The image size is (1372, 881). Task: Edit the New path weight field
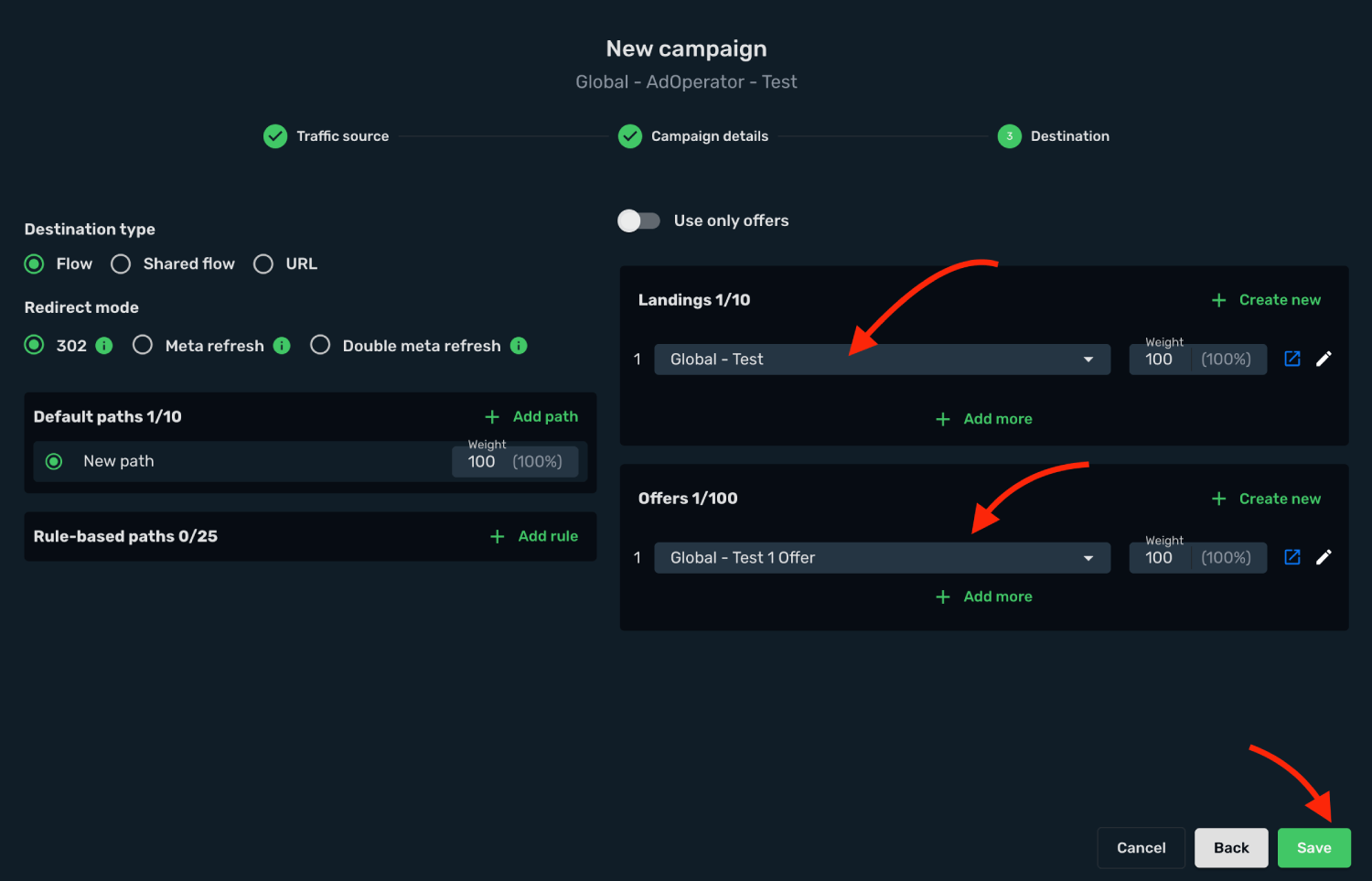coord(515,461)
